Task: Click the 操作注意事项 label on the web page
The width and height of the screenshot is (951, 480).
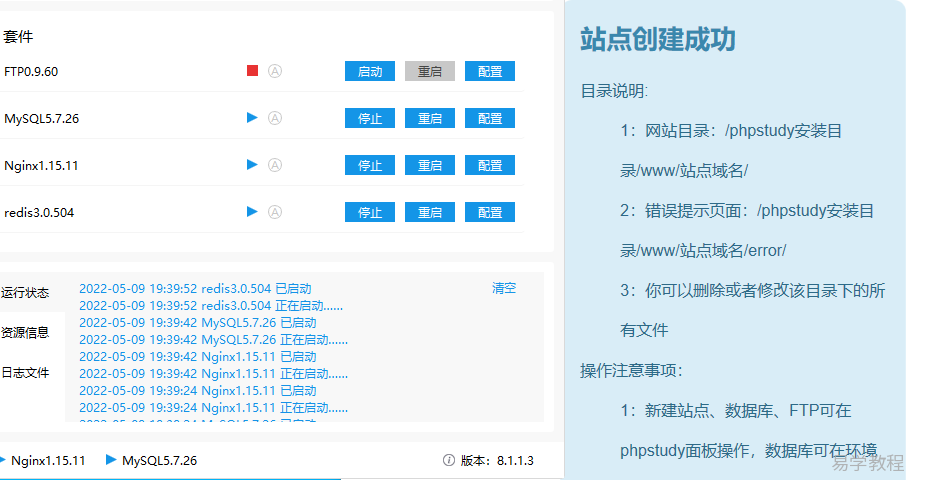Action: 631,370
